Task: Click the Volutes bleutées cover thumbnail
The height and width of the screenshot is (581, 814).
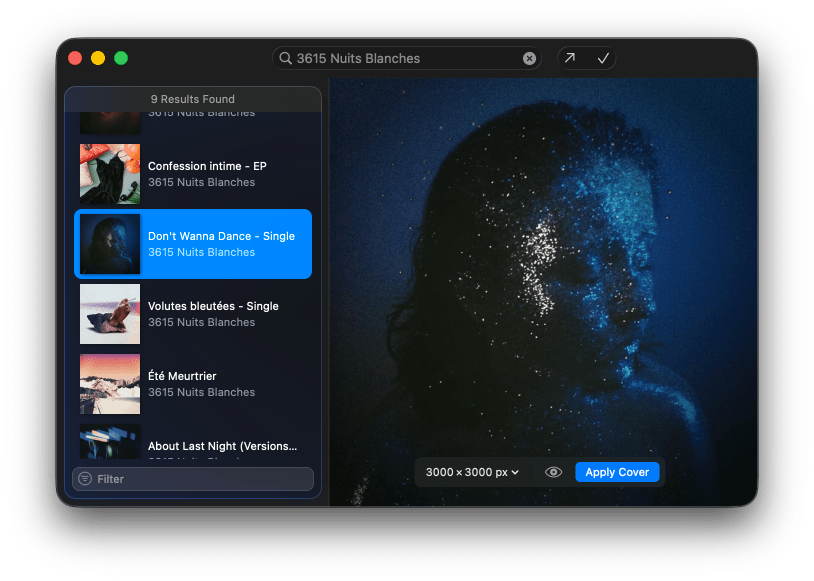Action: [110, 314]
